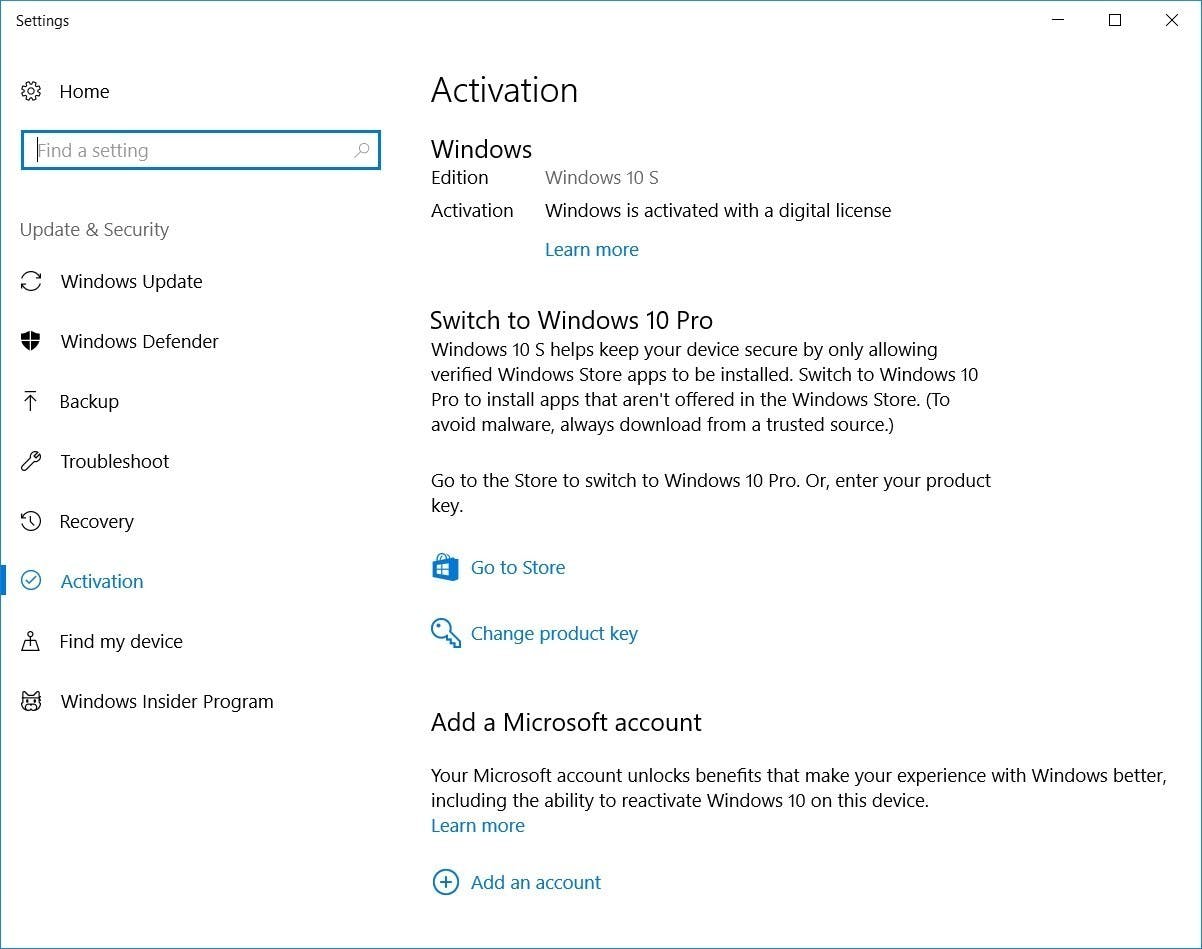Screen dimensions: 1202x949
Task: Click the Windows Update sync icon
Action: click(31, 281)
